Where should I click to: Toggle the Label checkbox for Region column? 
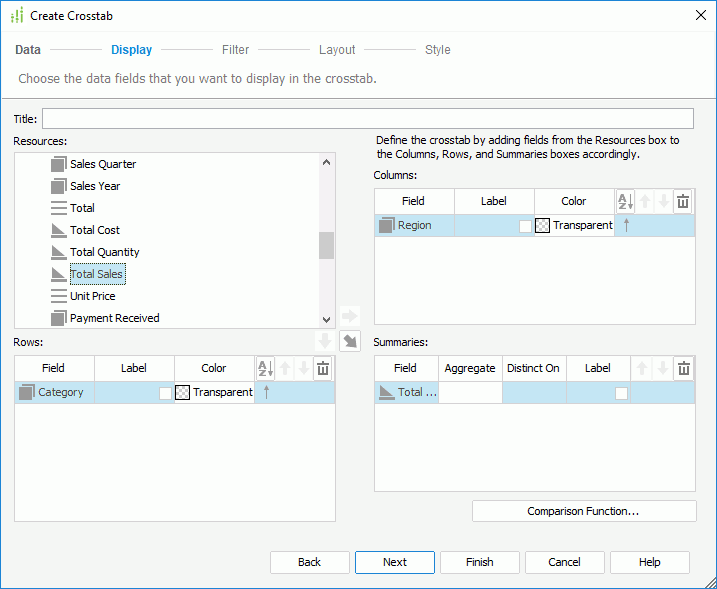click(x=525, y=226)
